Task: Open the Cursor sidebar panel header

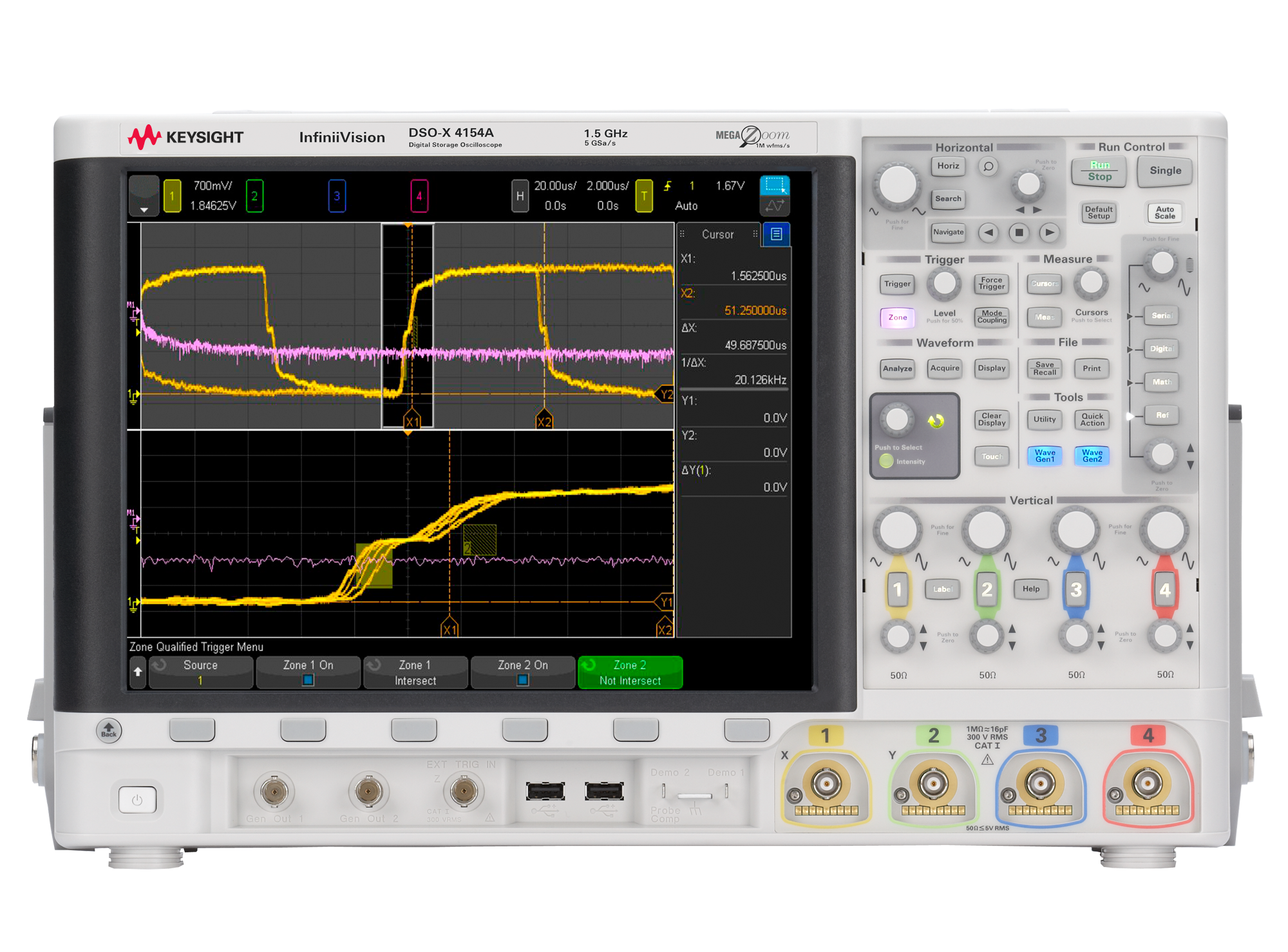Action: 719,234
